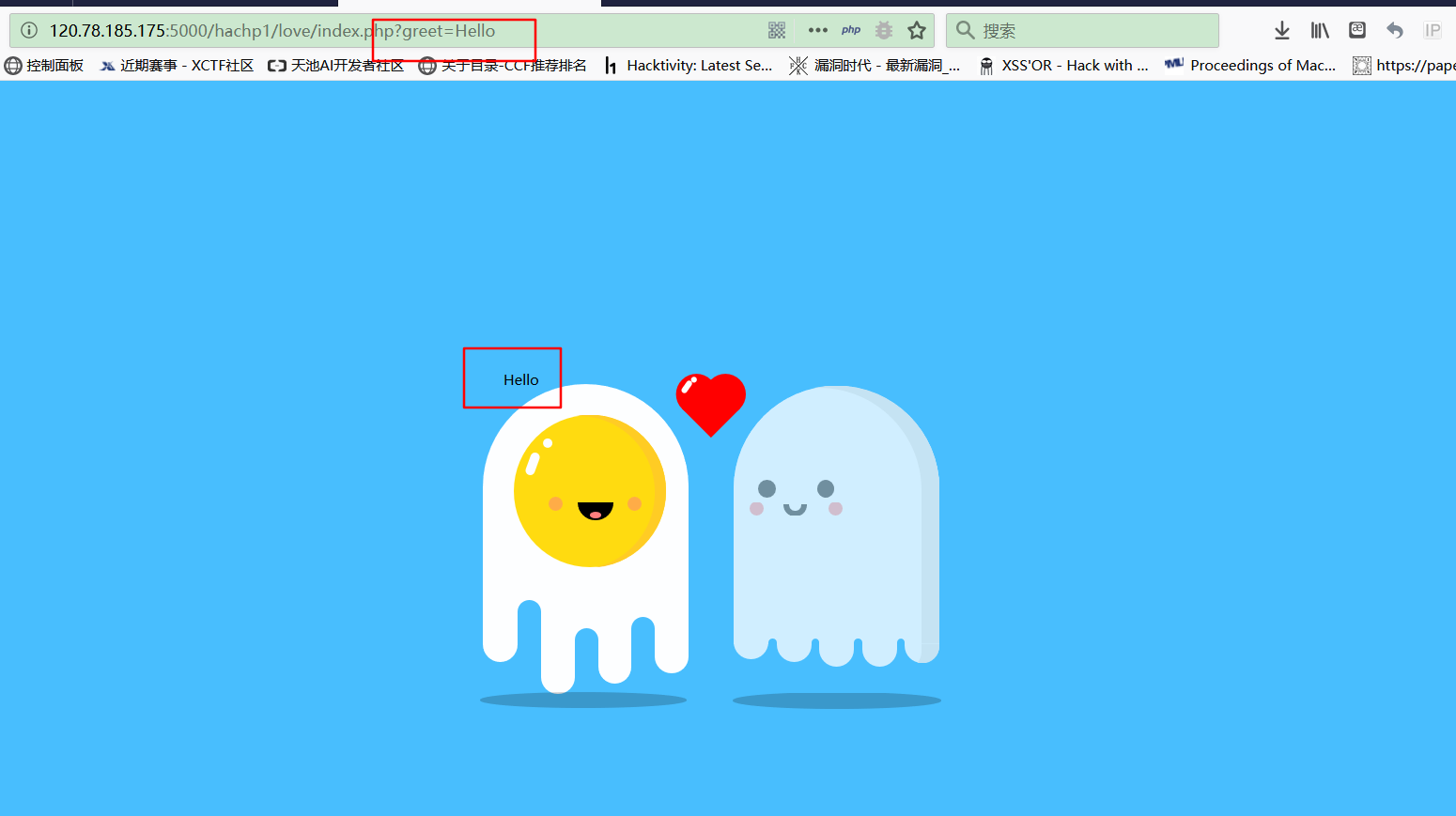Click the æ encoding extension icon
The height and width of the screenshot is (816, 1456).
[1357, 31]
